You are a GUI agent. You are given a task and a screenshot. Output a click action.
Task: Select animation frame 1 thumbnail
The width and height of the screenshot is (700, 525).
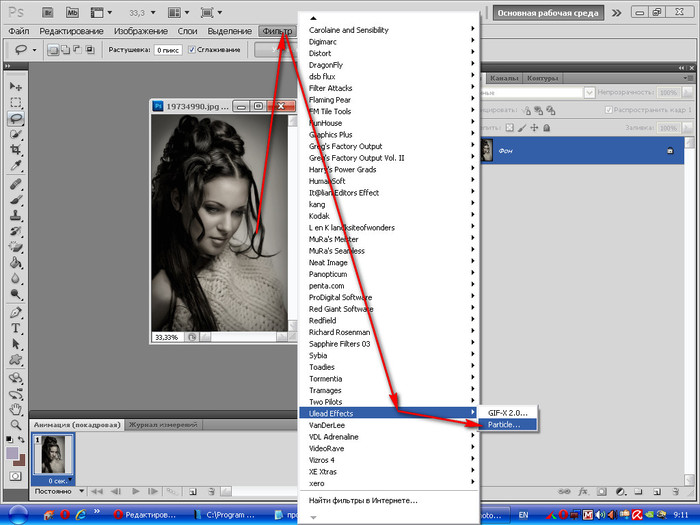pos(53,454)
